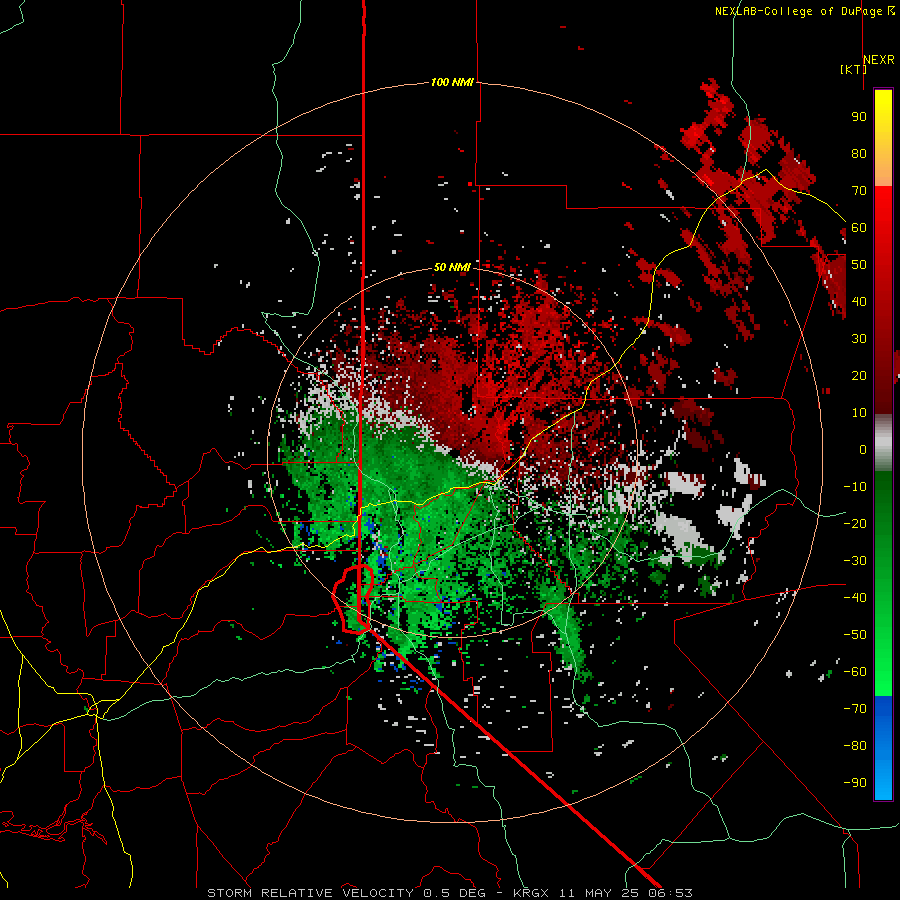Click the -50 value on velocity scale

point(855,635)
